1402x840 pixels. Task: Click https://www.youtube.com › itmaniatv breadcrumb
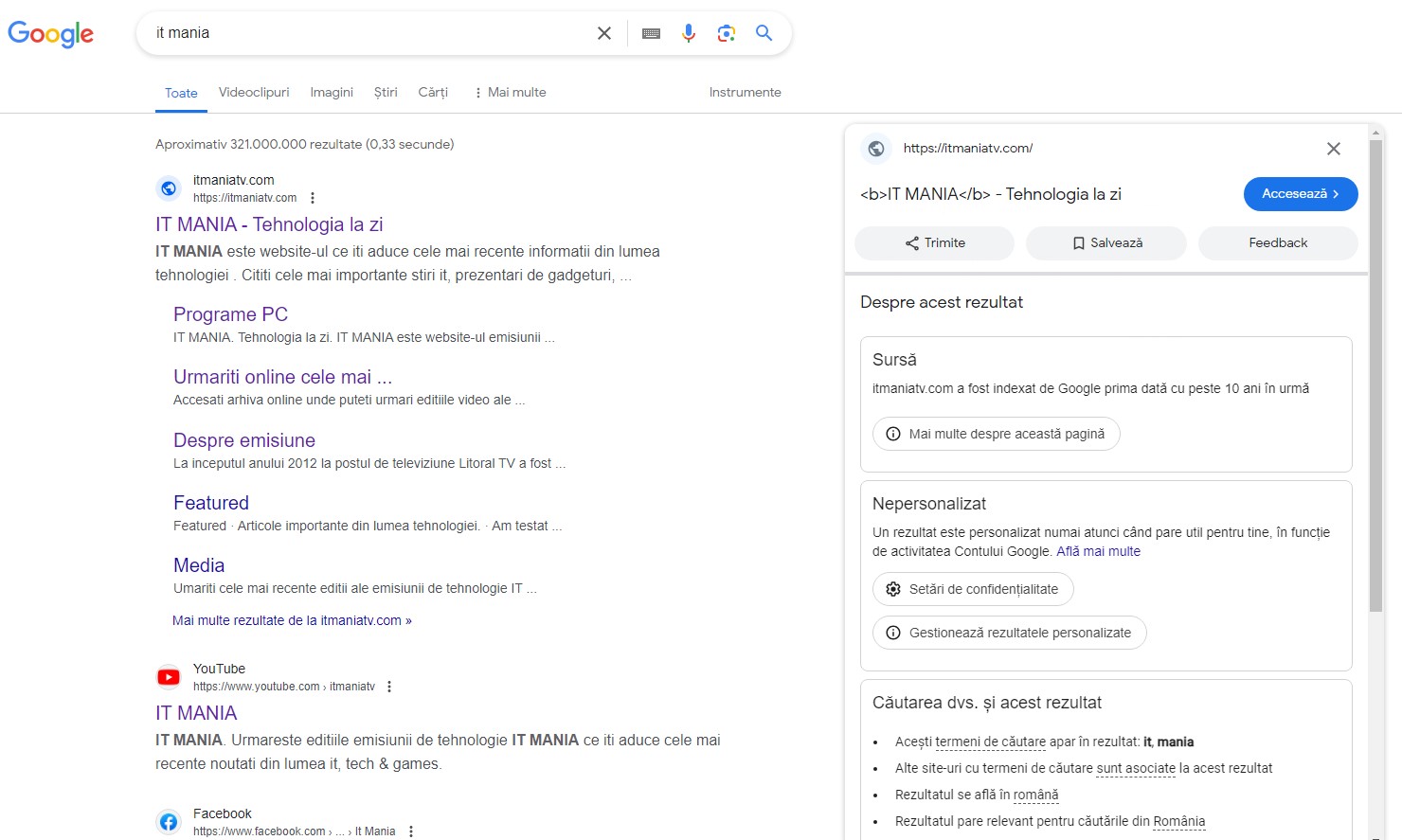pos(284,687)
